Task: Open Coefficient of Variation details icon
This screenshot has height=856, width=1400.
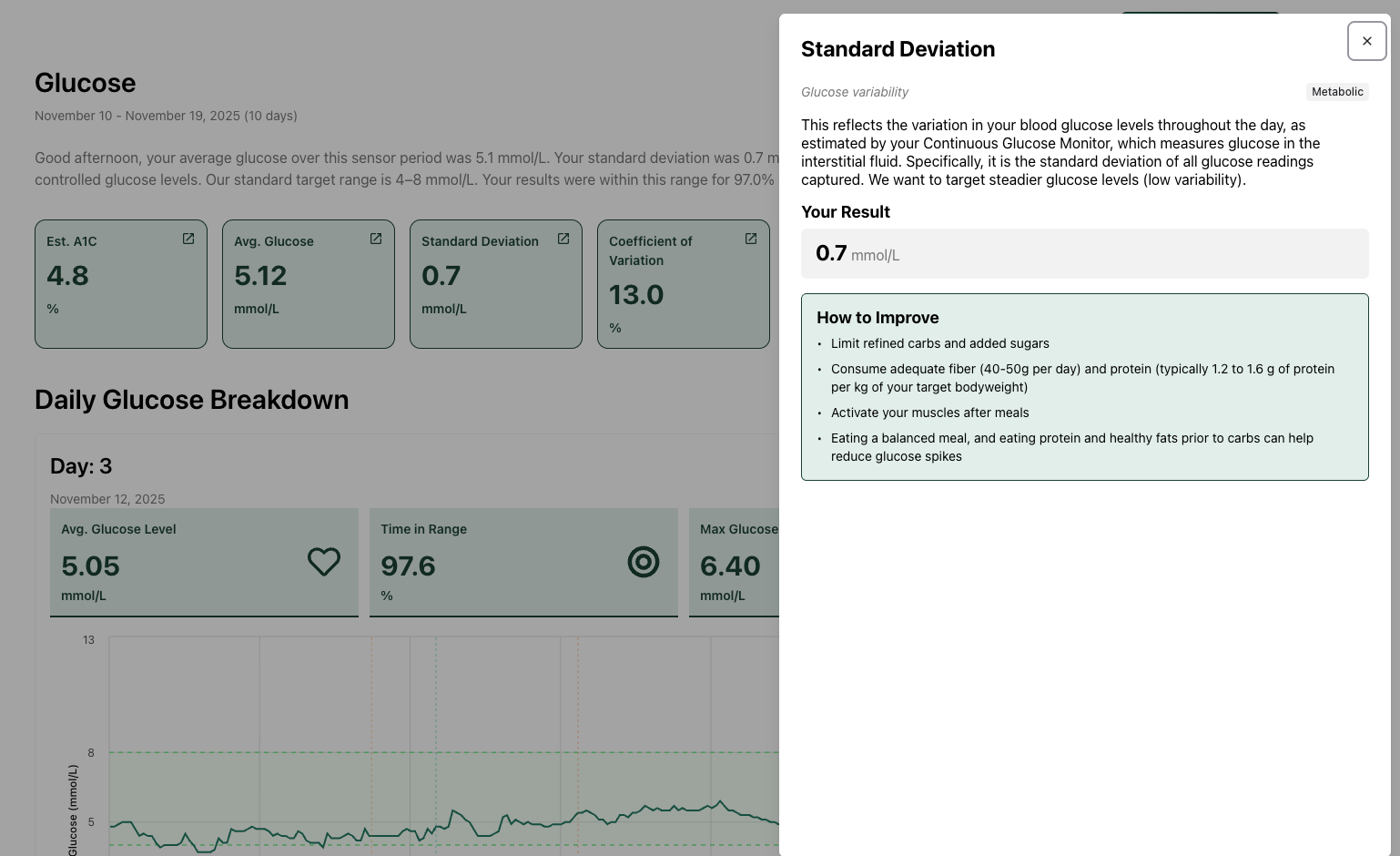Action: 751,239
